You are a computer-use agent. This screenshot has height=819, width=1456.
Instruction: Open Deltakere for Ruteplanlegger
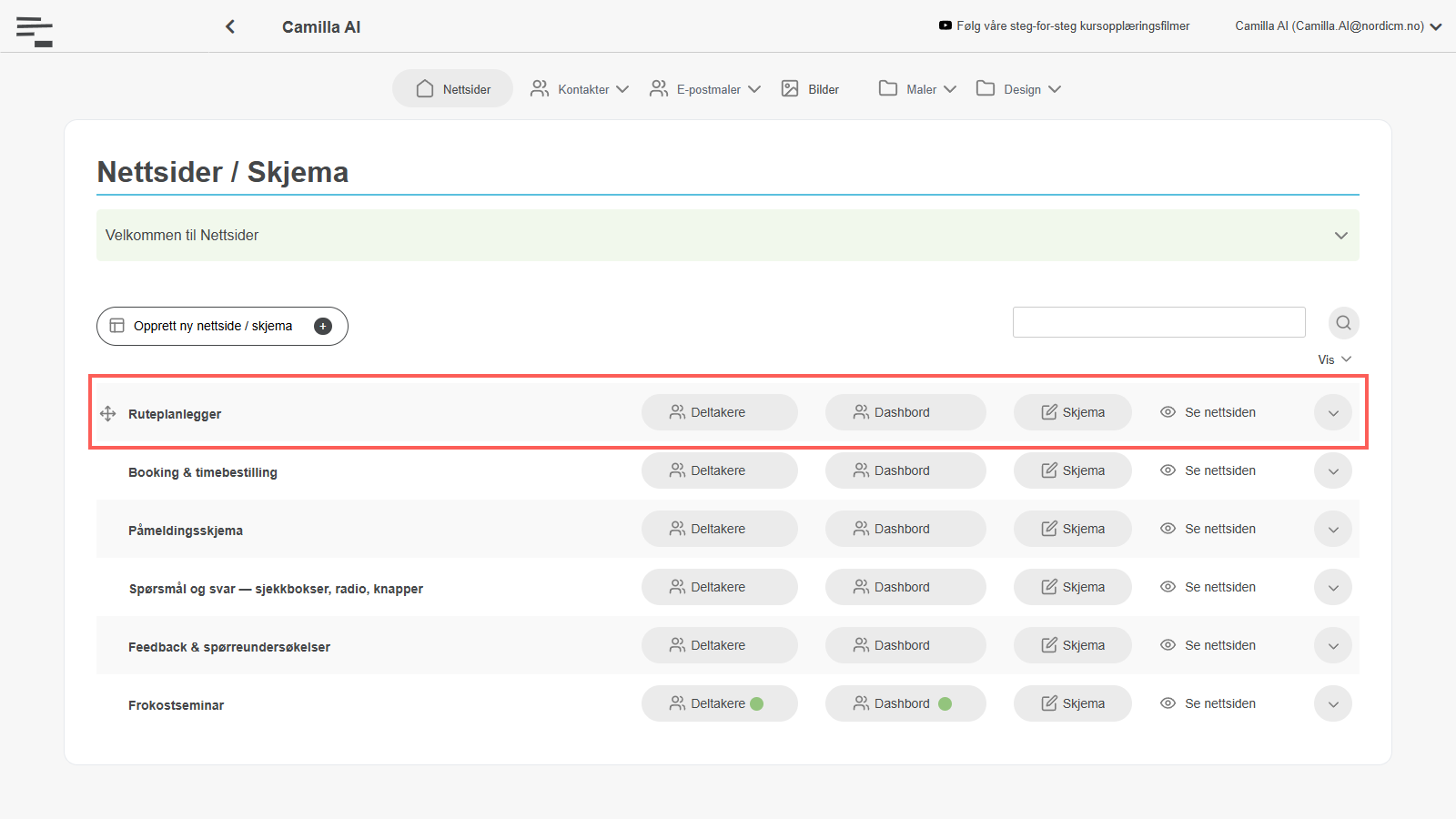coord(720,412)
